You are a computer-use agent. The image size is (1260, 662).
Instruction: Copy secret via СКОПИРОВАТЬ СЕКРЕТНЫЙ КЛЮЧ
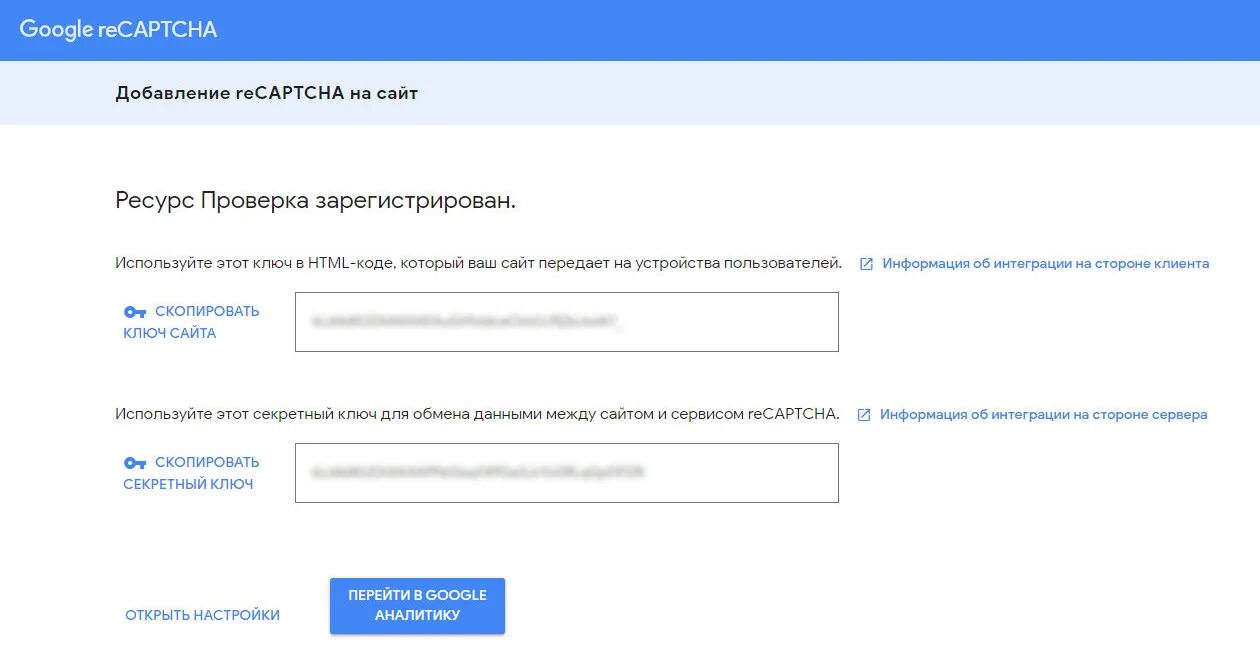pos(191,473)
